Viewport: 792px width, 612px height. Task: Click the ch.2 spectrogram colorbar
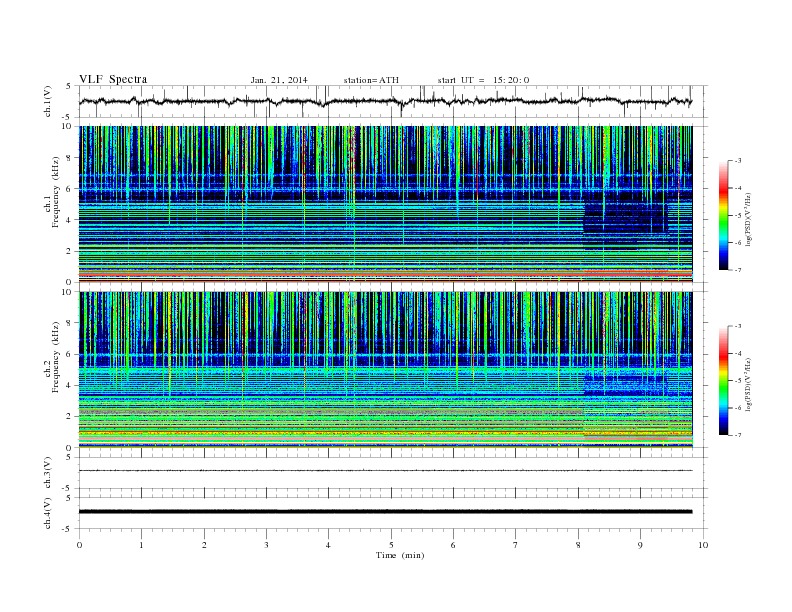[x=723, y=380]
